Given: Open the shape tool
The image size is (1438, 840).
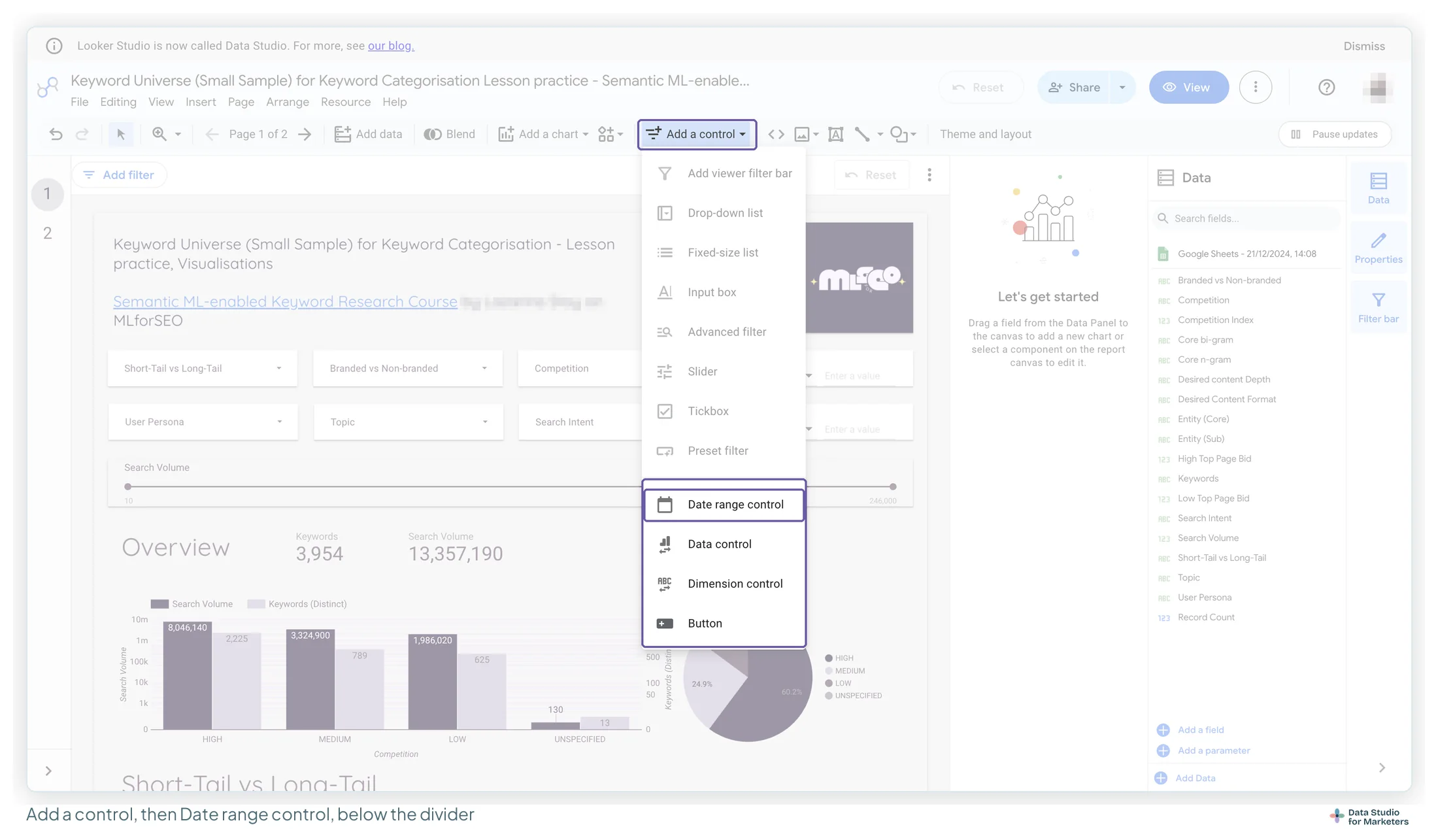Looking at the screenshot, I should pos(899,134).
